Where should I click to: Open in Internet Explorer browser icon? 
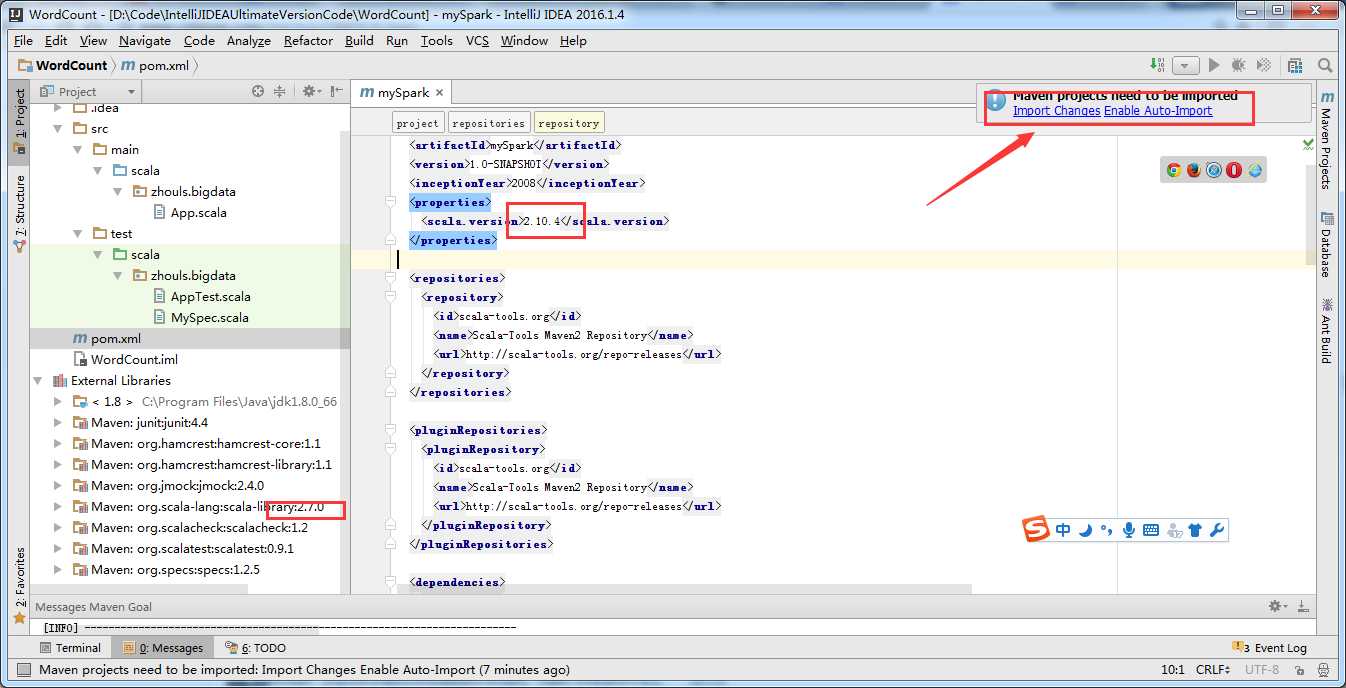pyautogui.click(x=1255, y=170)
